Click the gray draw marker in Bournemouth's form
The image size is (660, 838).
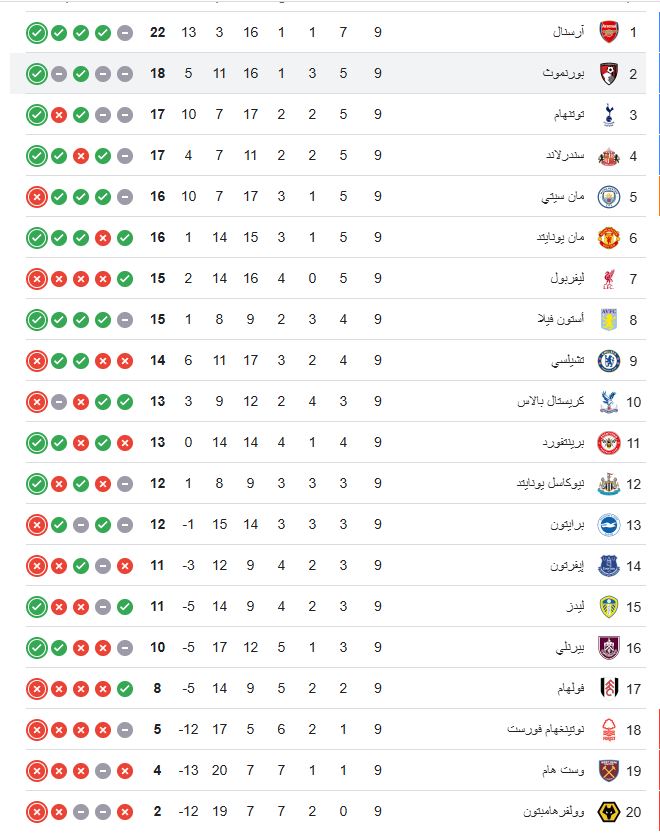pyautogui.click(x=56, y=72)
